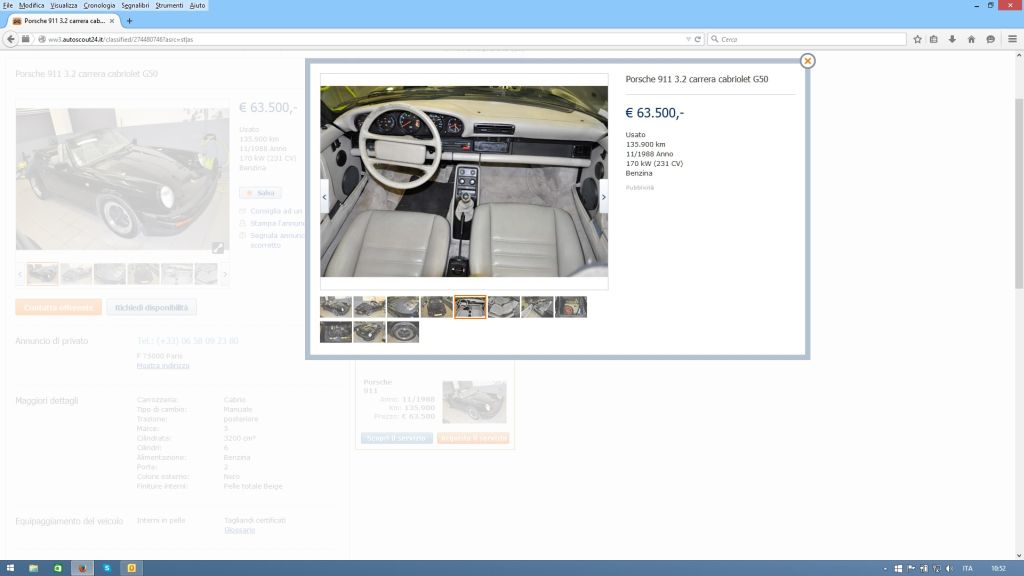Select the sixth thumbnail showing seats
Screen dimensions: 1024x576
tap(504, 307)
